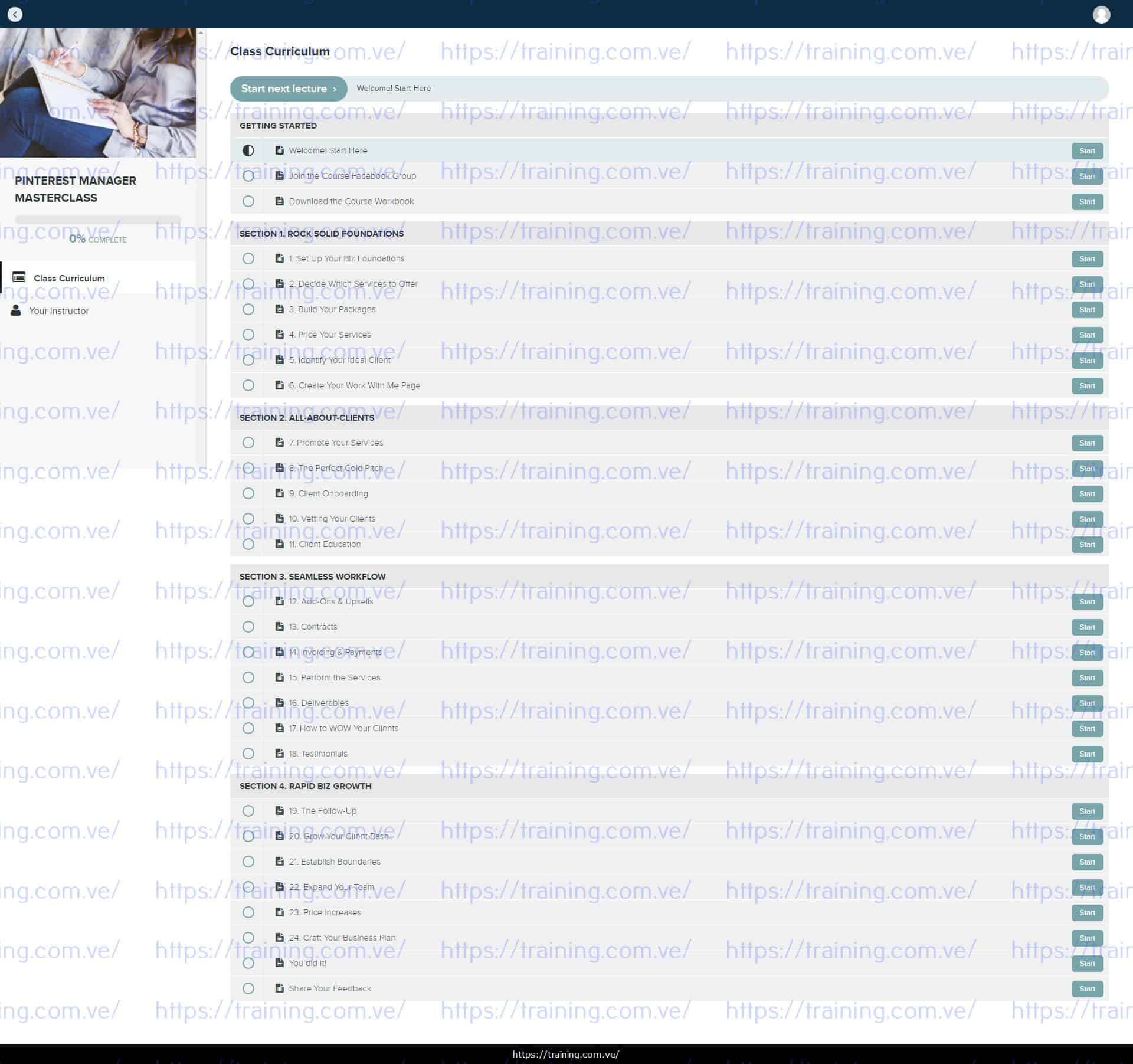The height and width of the screenshot is (1064, 1133).
Task: Click document icon beside Welcome! Start Here
Action: pos(280,150)
